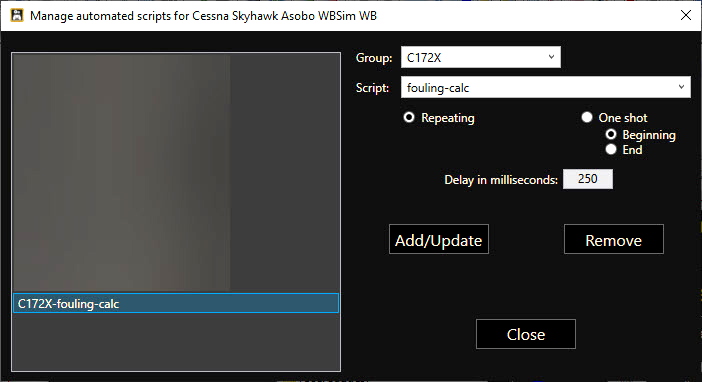This screenshot has width=702, height=382.
Task: Click the window title bar text
Action: pyautogui.click(x=203, y=16)
